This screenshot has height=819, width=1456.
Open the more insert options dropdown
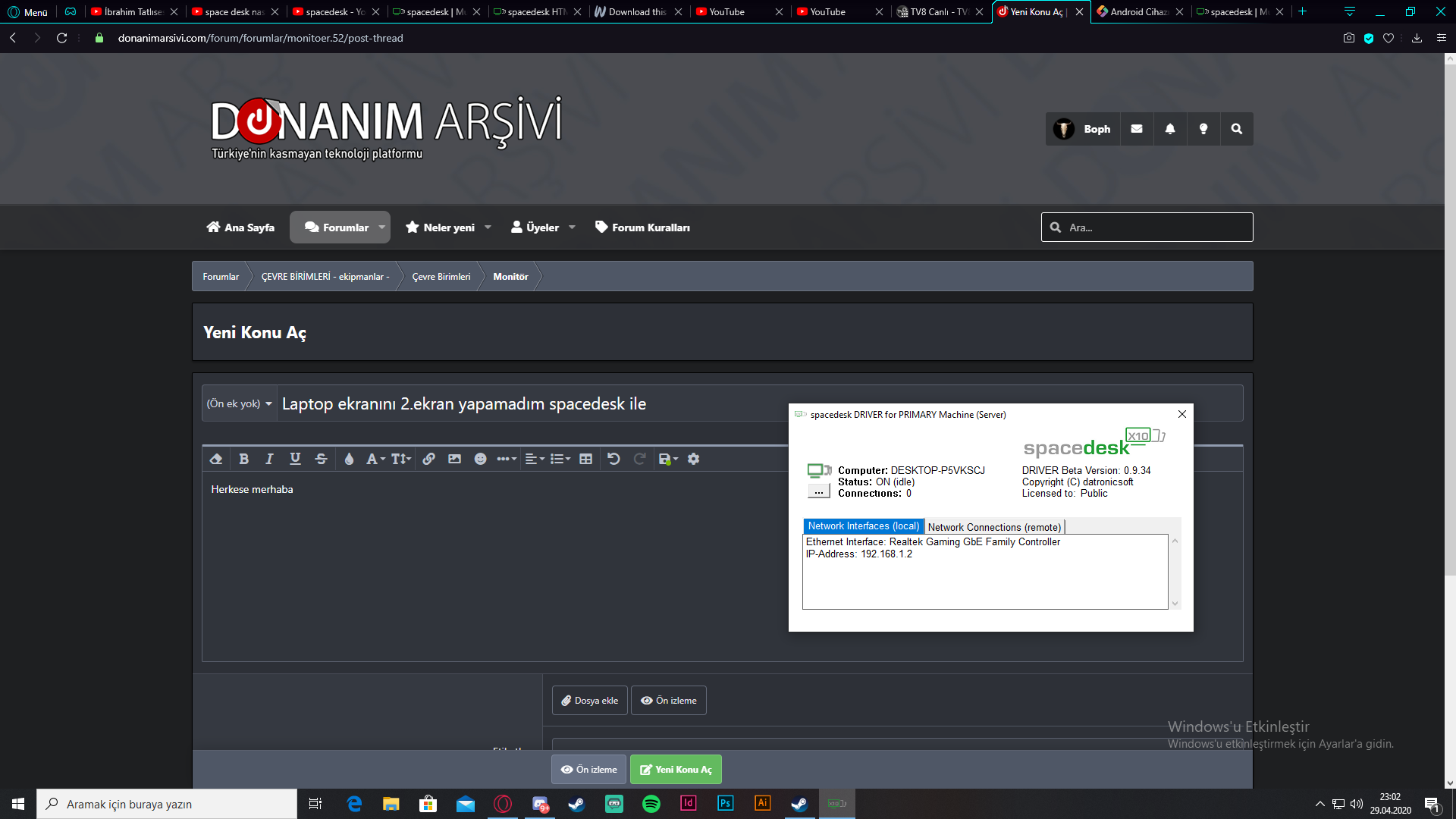coord(507,459)
